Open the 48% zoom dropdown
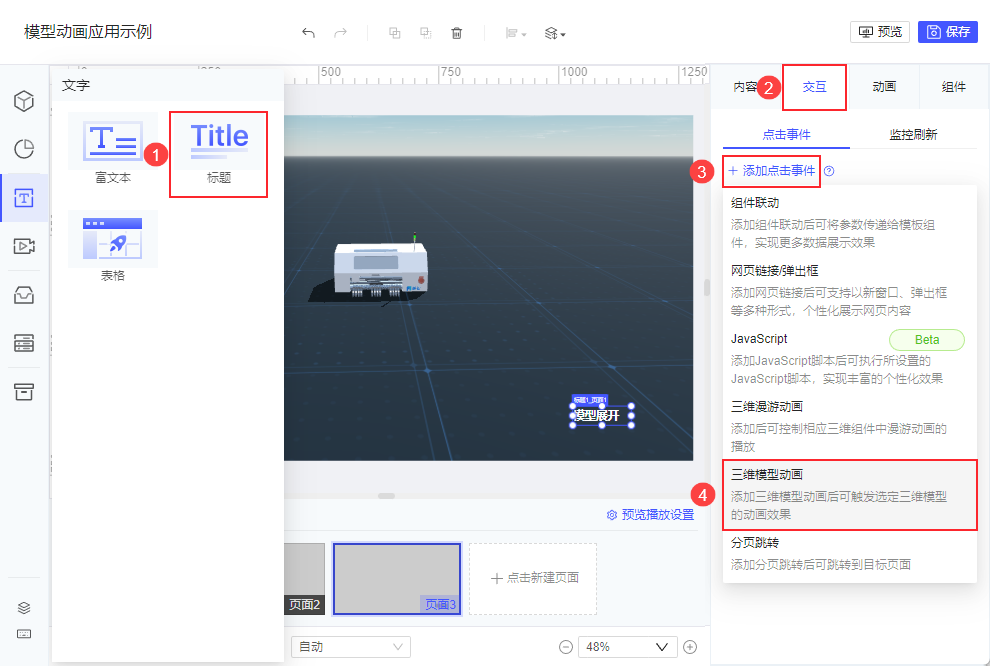The height and width of the screenshot is (666, 990). [x=628, y=647]
